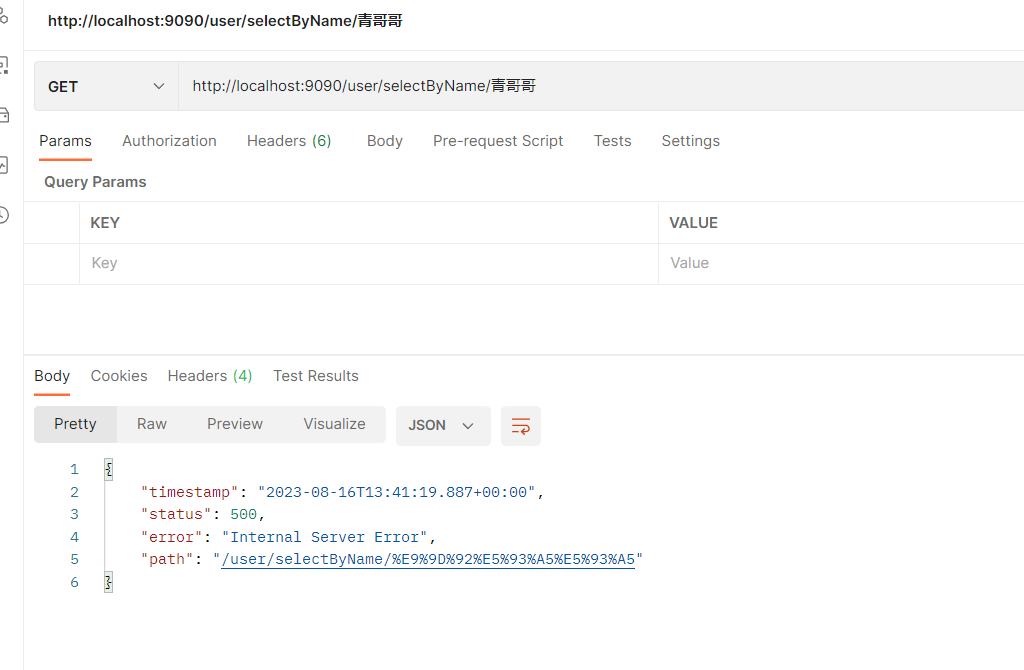
Task: Open the JSON format dropdown
Action: click(x=443, y=426)
